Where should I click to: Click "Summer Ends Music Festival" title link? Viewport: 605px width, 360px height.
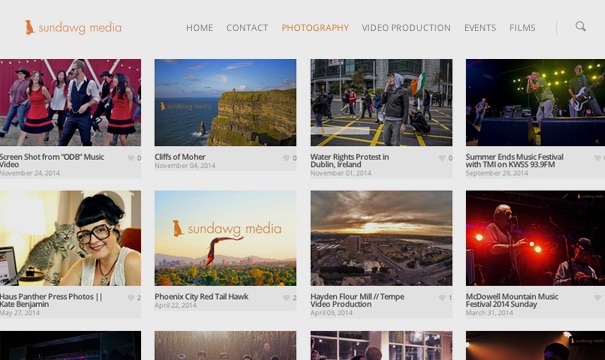click(514, 161)
